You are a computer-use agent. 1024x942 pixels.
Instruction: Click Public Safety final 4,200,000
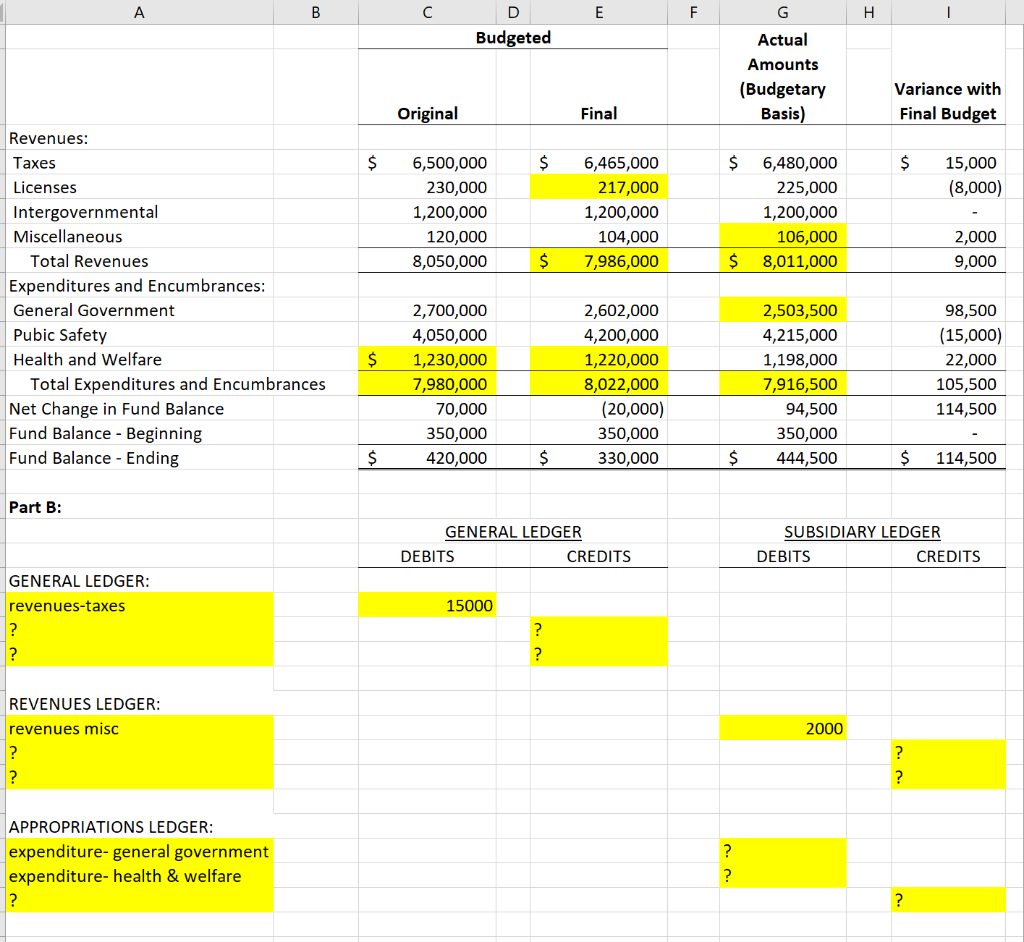(x=599, y=335)
